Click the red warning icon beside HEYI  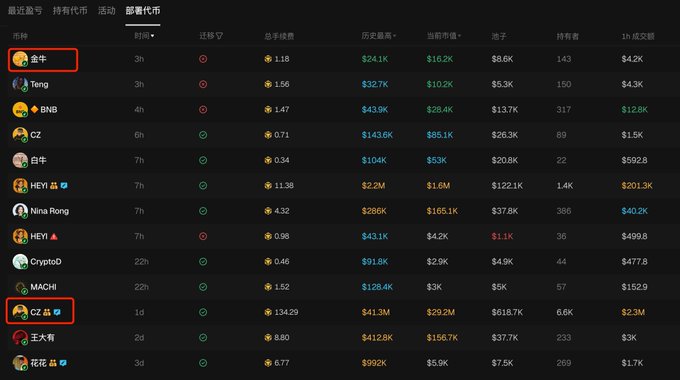click(54, 236)
